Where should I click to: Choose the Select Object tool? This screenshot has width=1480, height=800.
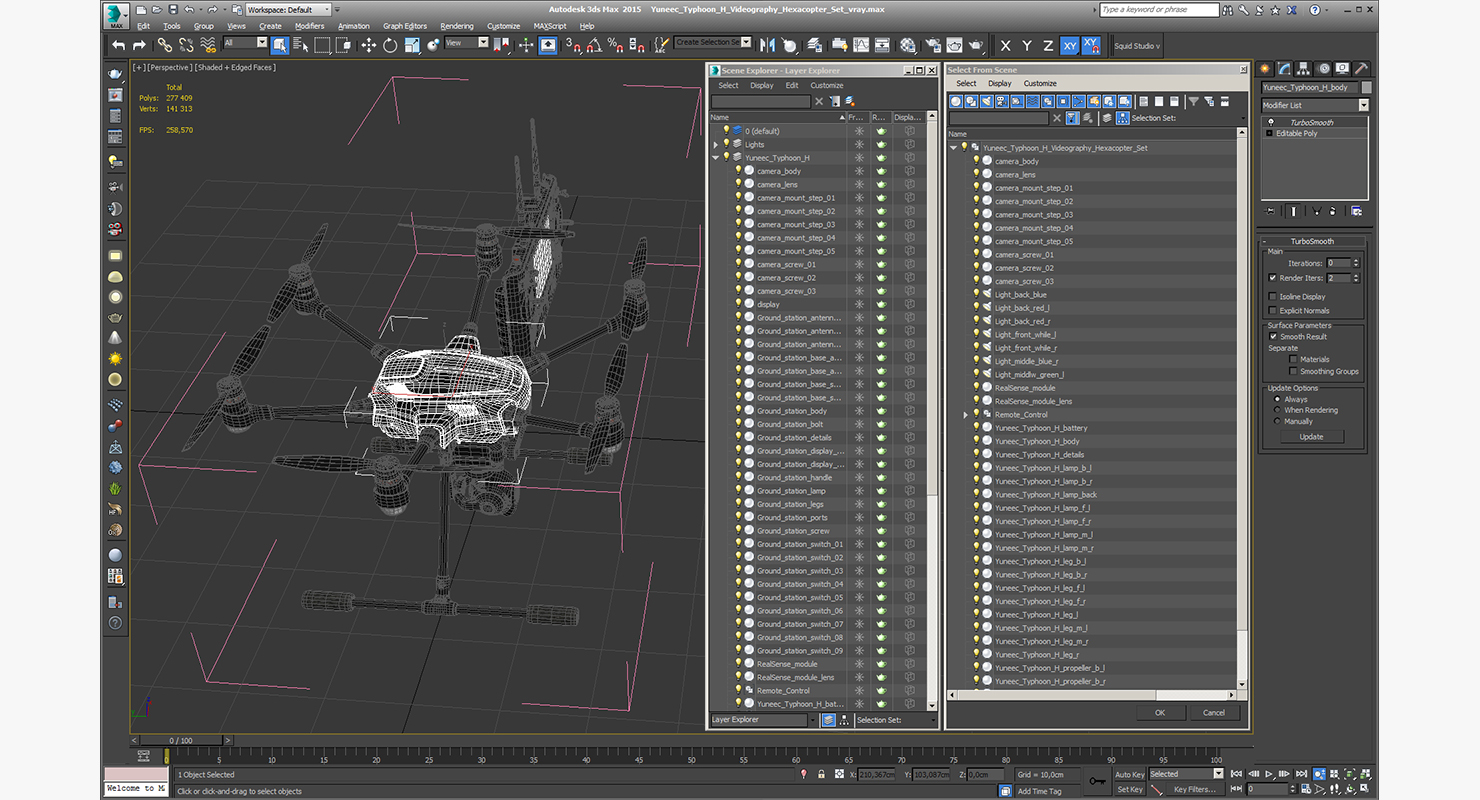tap(279, 45)
